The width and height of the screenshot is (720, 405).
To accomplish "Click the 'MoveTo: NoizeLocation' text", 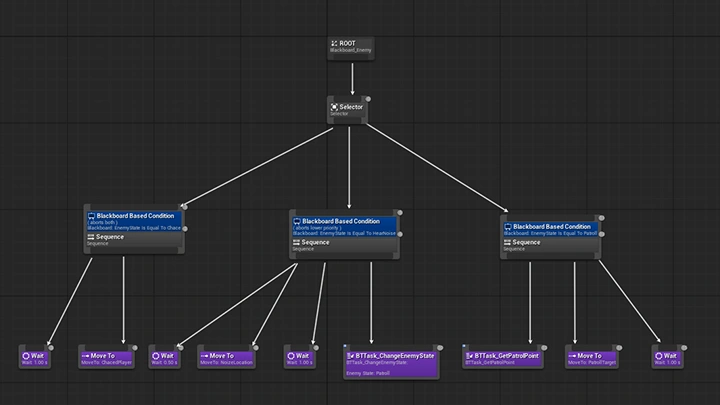I will pos(226,363).
